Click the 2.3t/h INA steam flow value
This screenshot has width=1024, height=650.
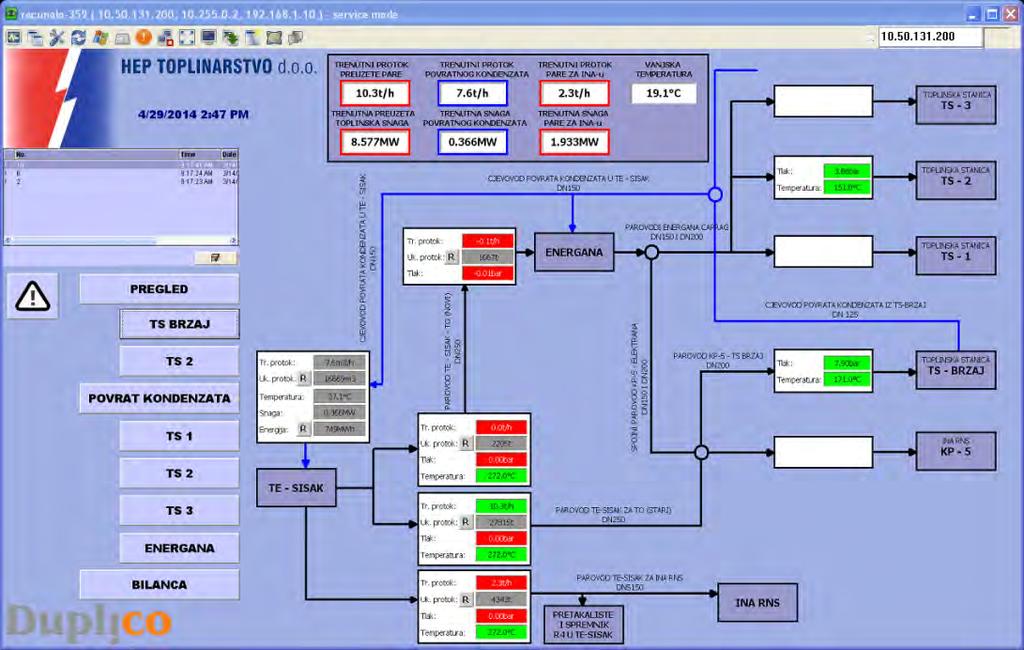tap(574, 93)
